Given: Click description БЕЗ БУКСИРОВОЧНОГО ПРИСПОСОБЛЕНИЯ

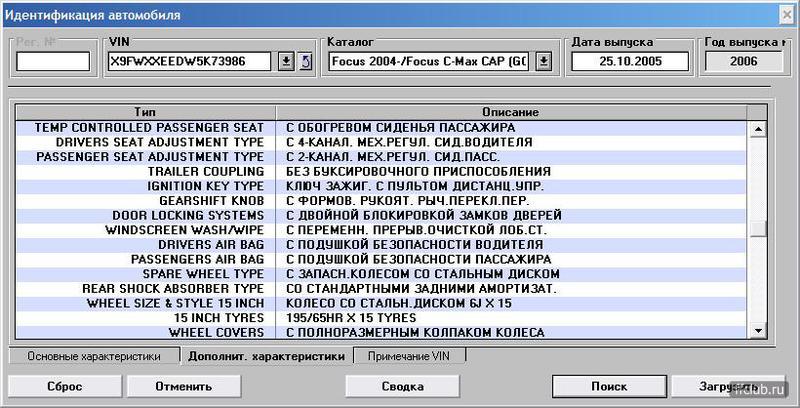Looking at the screenshot, I should click(418, 171).
